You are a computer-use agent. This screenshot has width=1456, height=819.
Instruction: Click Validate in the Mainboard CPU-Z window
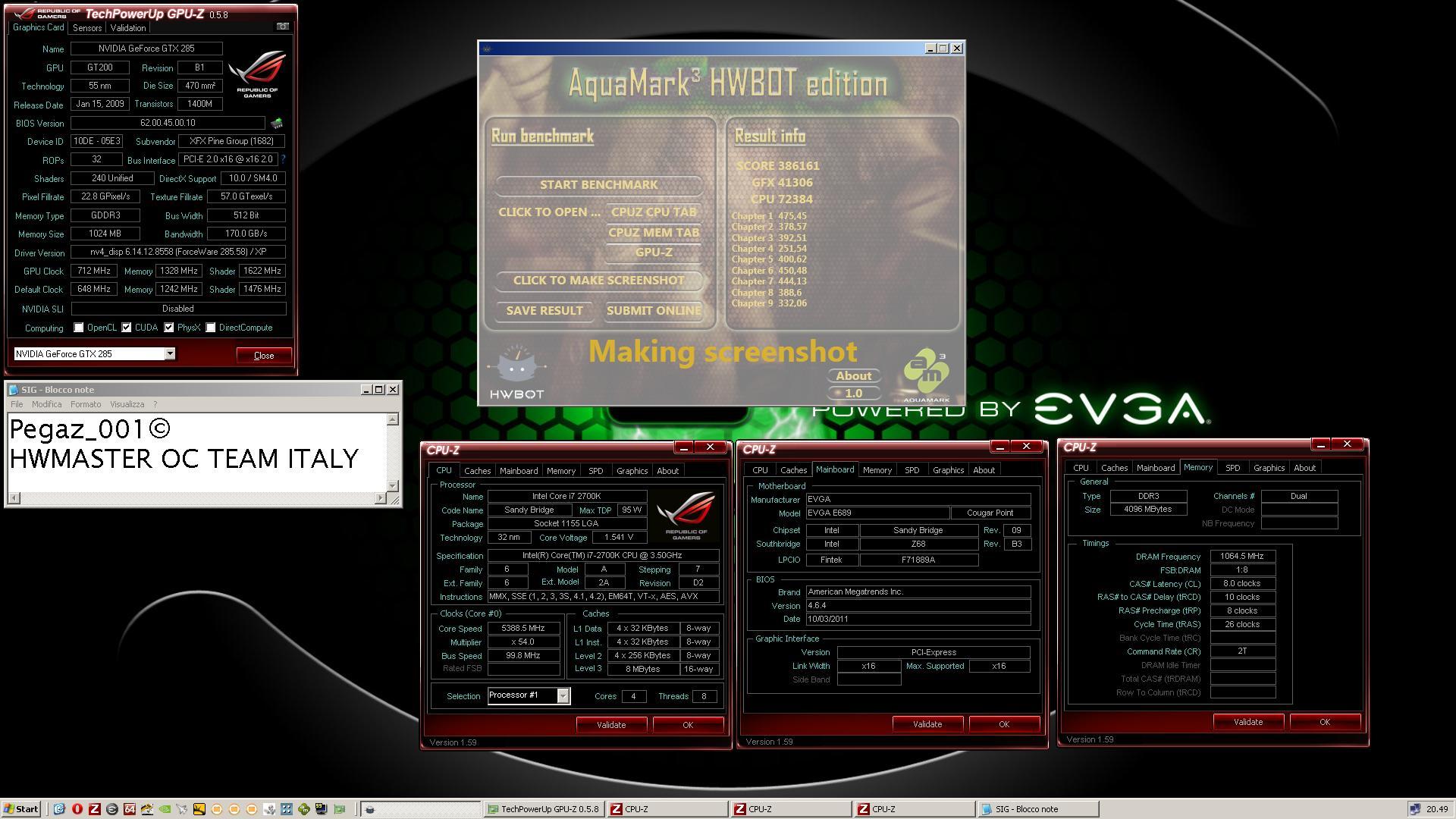(927, 724)
